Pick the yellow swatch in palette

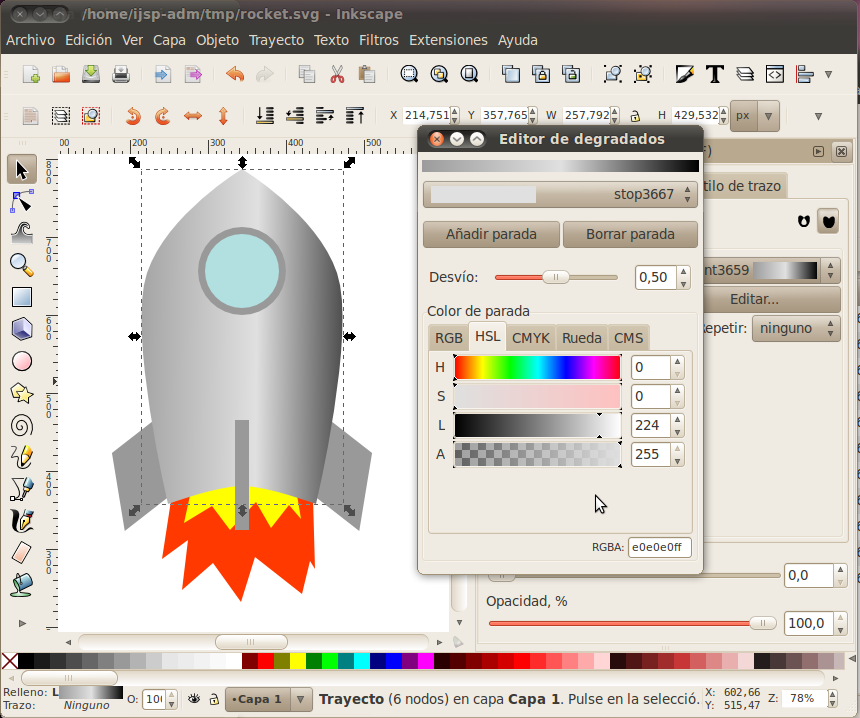(297, 661)
